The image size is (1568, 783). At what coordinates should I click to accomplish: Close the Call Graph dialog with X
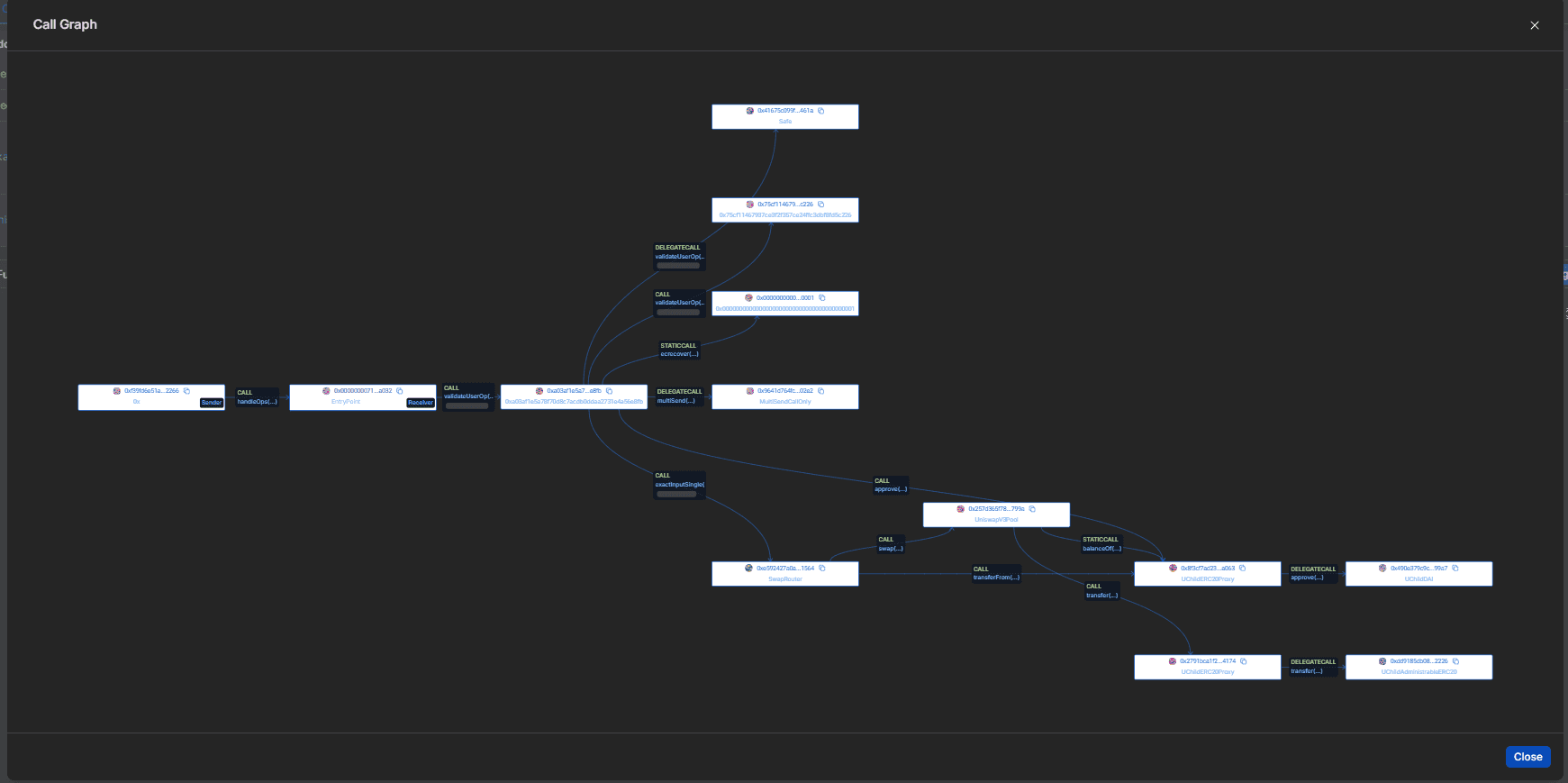1535,25
